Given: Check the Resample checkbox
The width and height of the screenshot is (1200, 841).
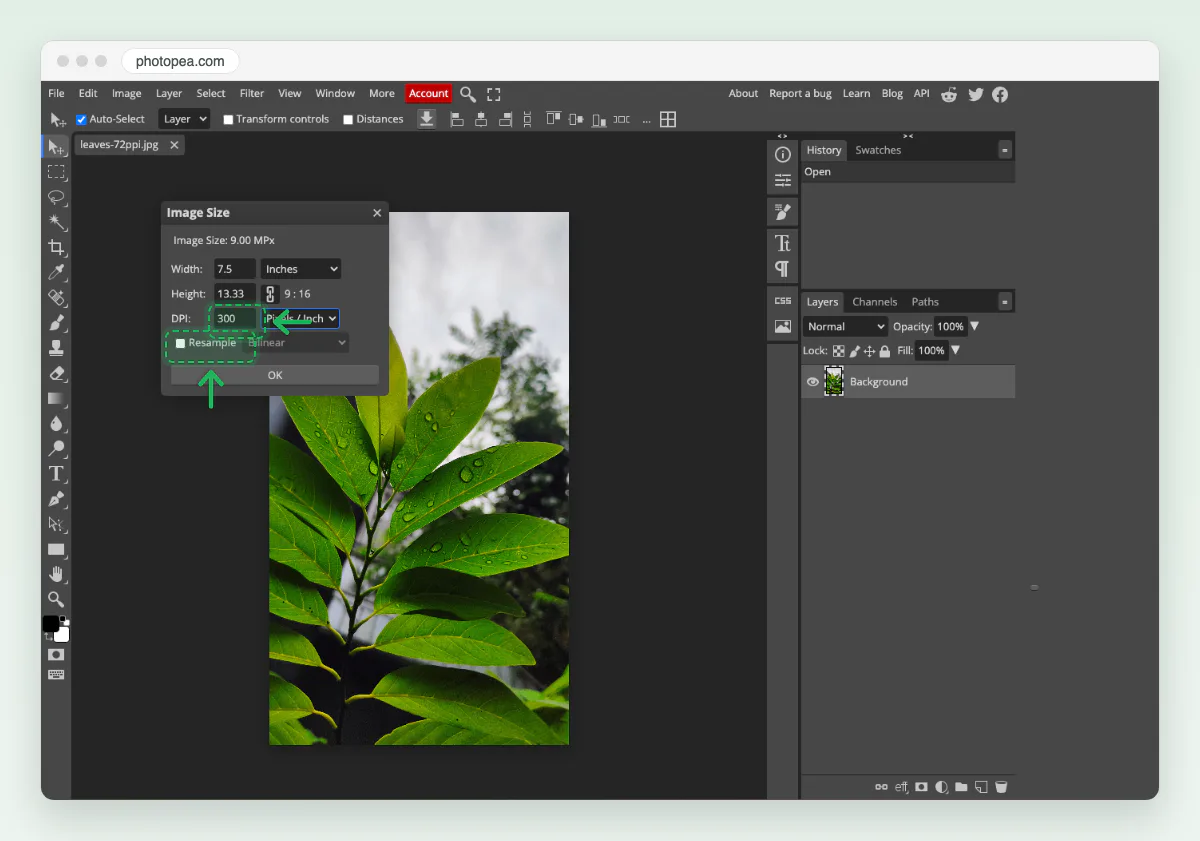Looking at the screenshot, I should click(x=180, y=343).
